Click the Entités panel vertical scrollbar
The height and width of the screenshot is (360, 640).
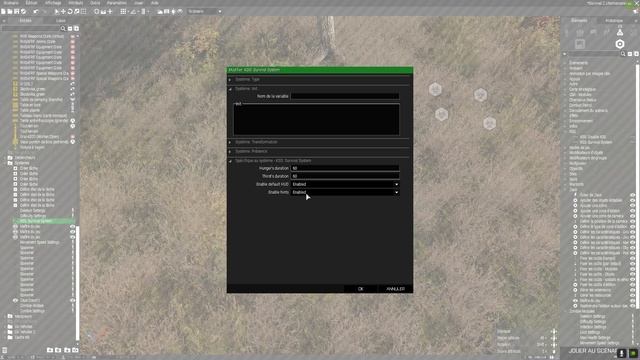click(77, 283)
